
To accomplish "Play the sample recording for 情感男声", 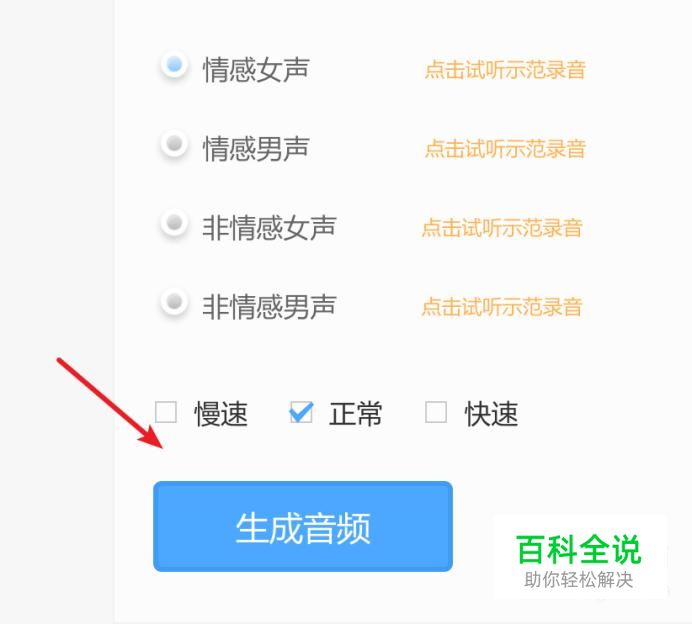I will [x=505, y=149].
